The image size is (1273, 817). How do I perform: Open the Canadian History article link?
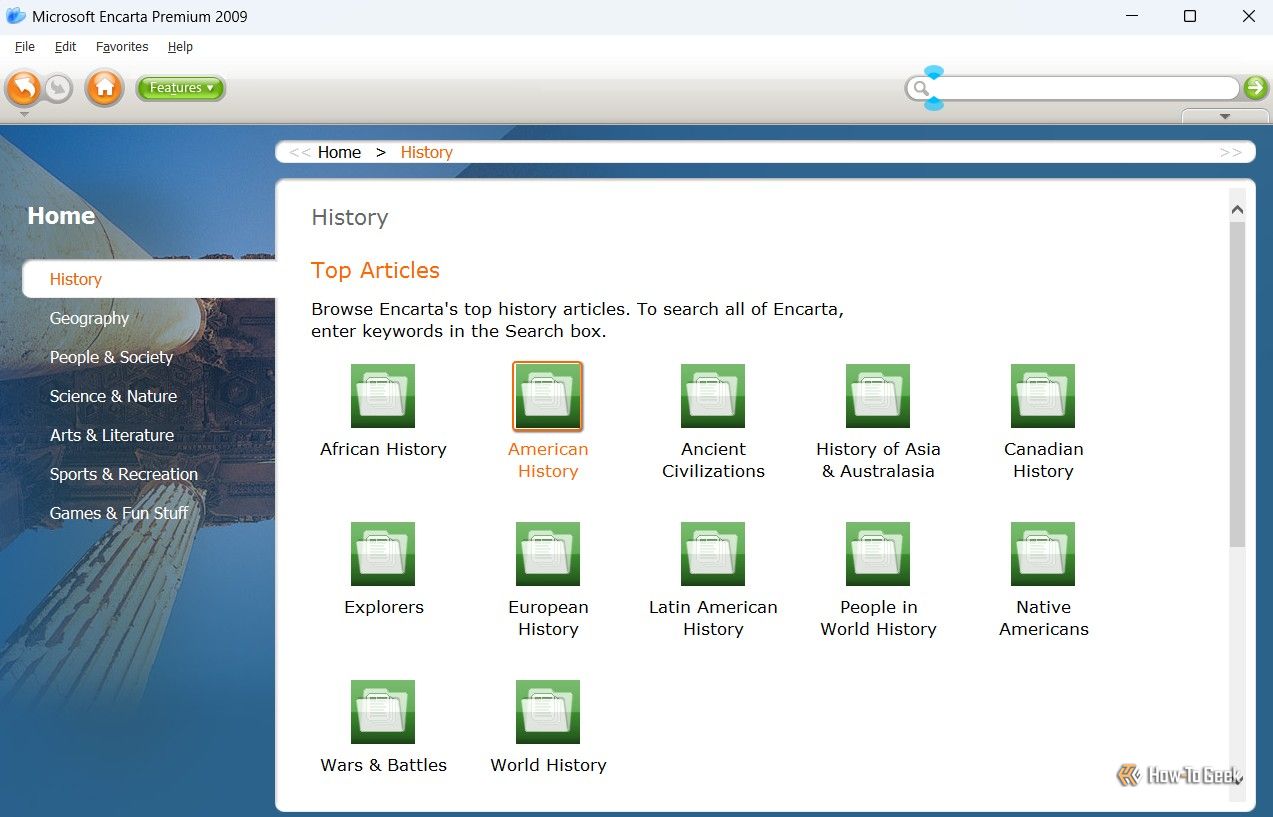[1043, 459]
